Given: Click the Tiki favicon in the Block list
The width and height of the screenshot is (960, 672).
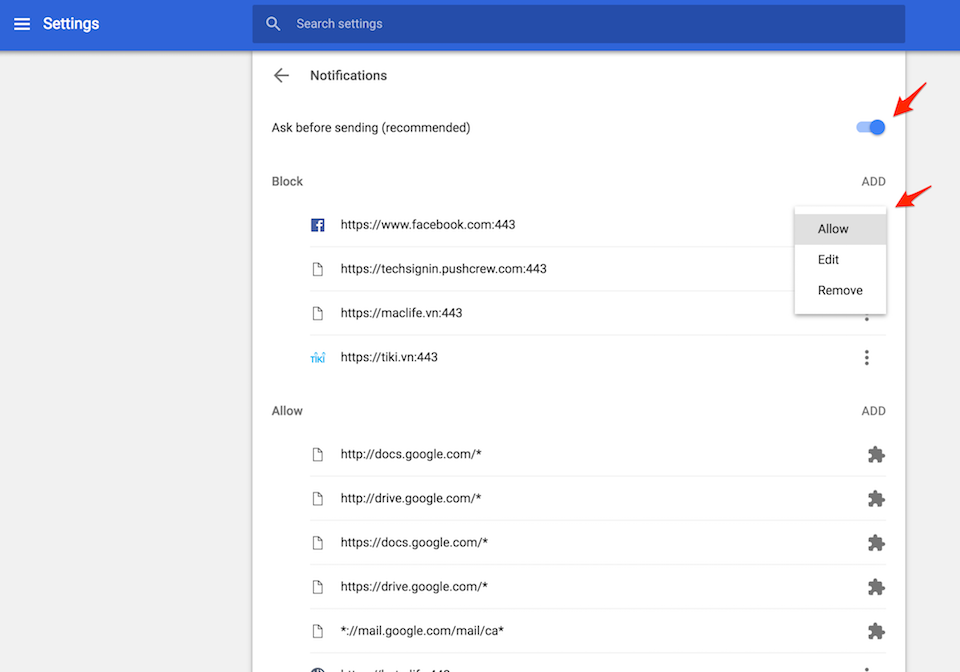Looking at the screenshot, I should coord(317,356).
